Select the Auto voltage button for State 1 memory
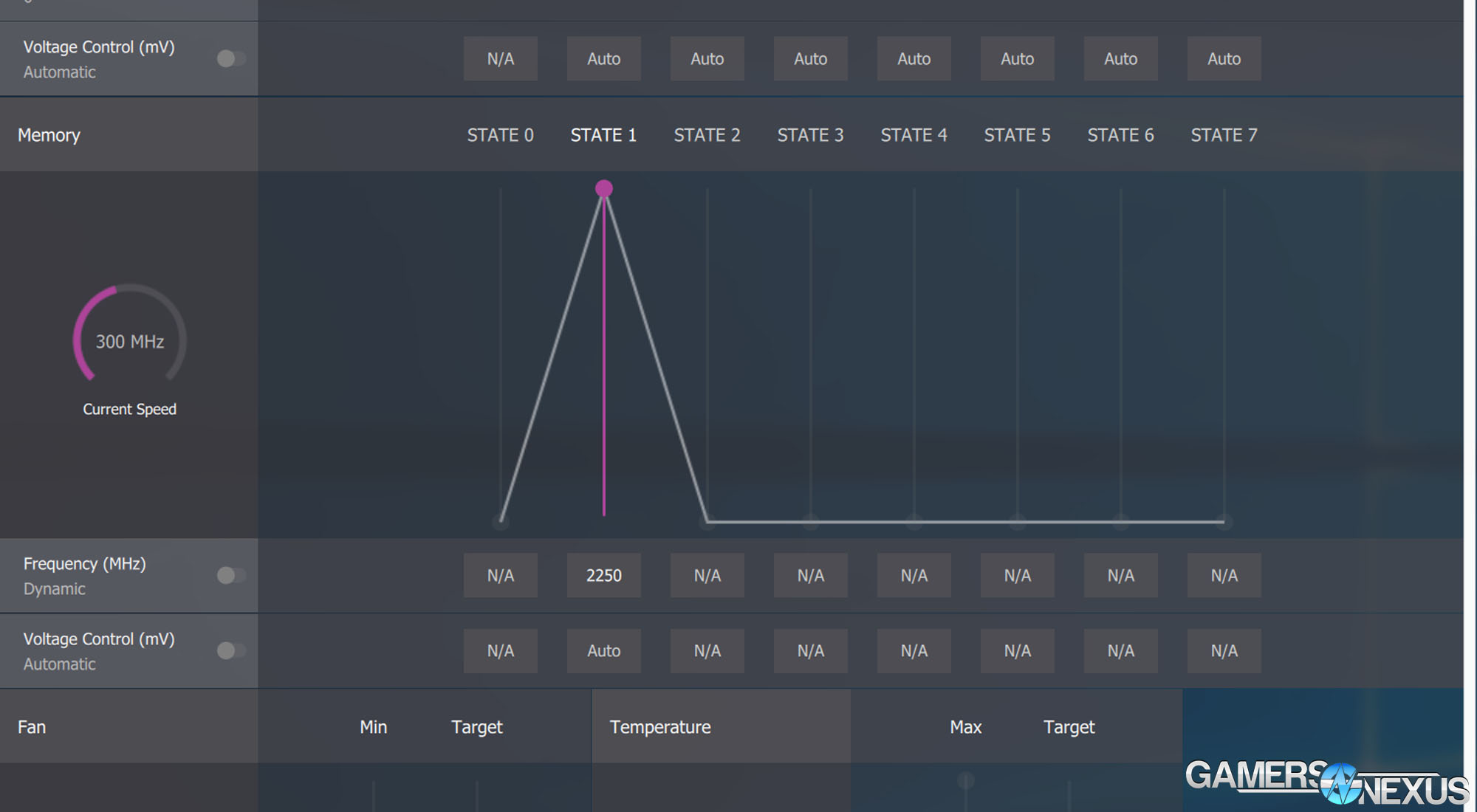This screenshot has width=1477, height=812. tap(603, 651)
